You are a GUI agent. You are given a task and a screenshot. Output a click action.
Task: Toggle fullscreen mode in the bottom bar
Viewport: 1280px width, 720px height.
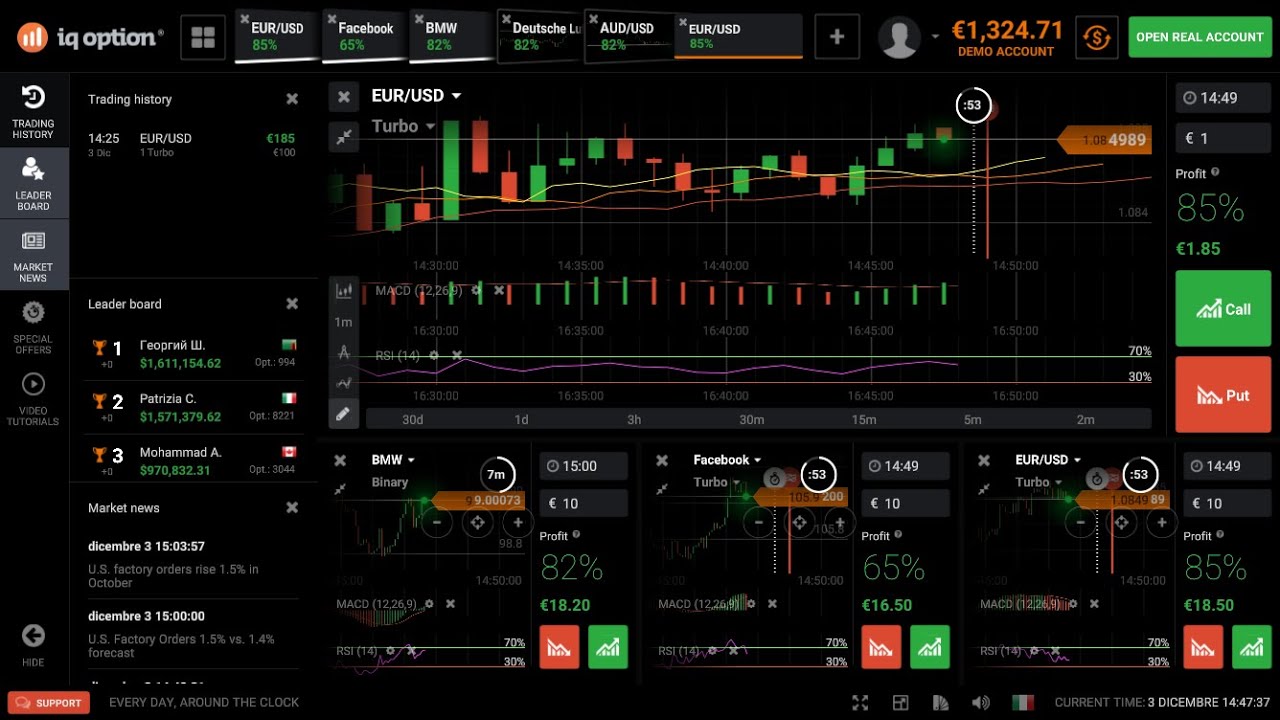[x=860, y=703]
